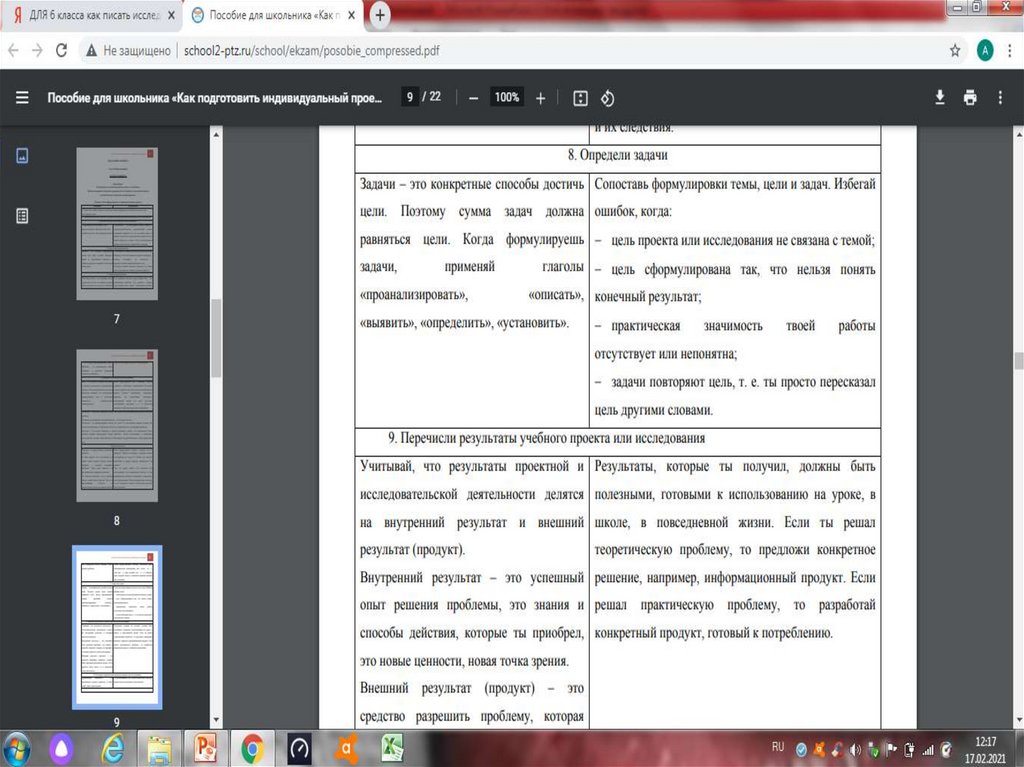Toggle the PDF sidebar menu
The height and width of the screenshot is (767, 1024).
(22, 98)
